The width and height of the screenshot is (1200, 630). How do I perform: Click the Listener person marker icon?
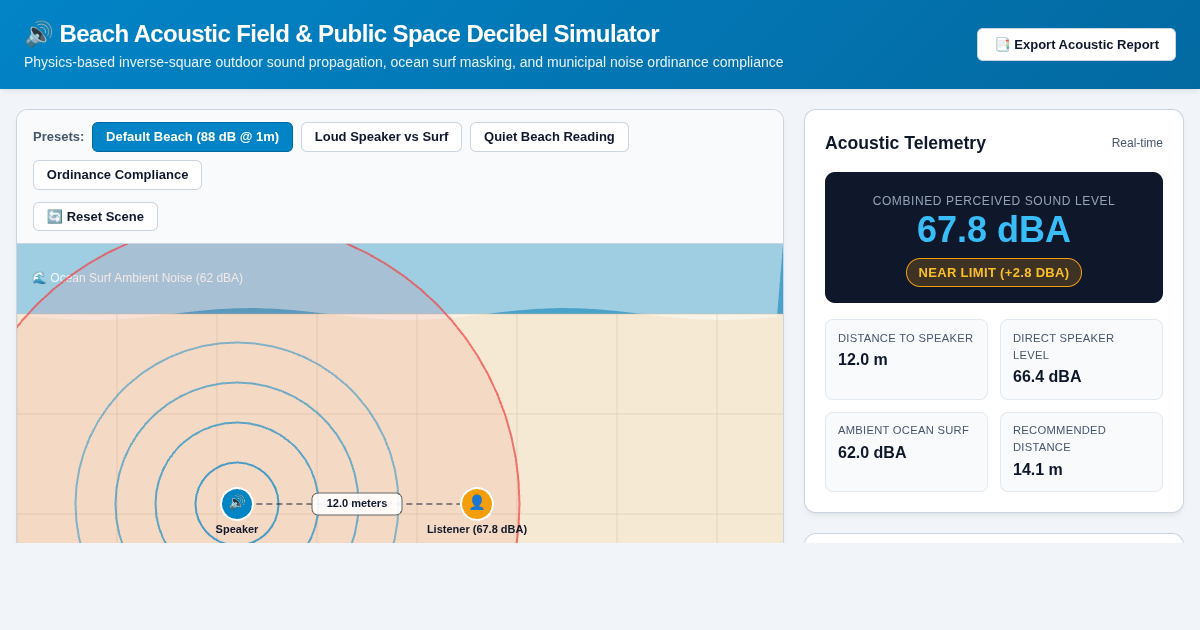[477, 503]
